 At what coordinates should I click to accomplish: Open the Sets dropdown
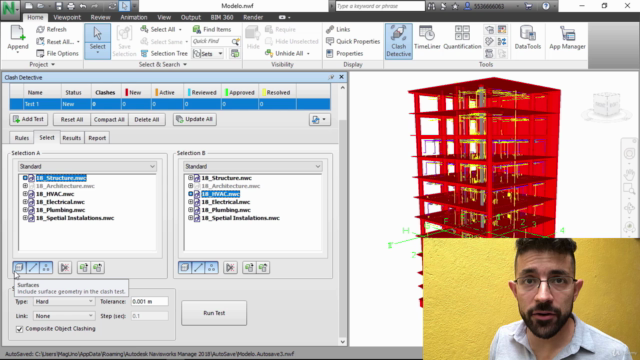[x=208, y=53]
